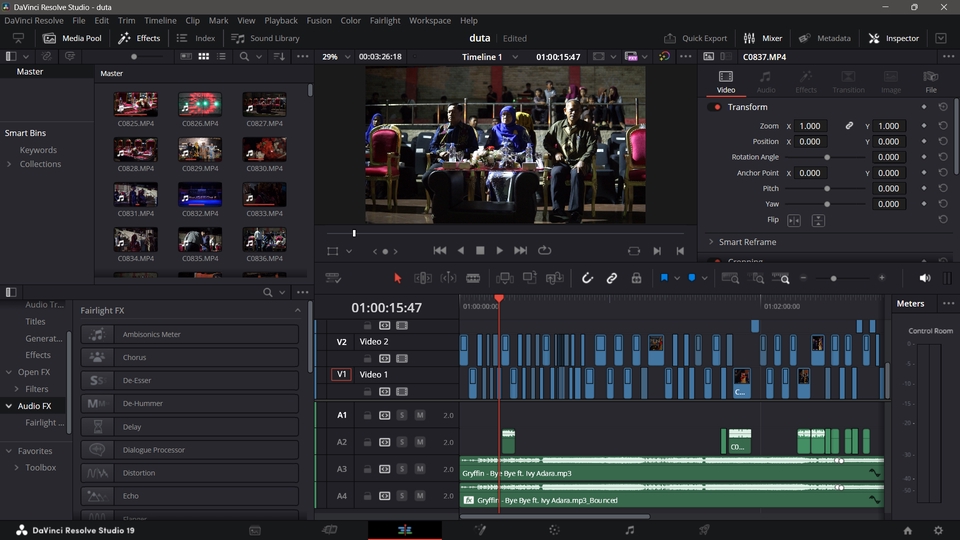
Task: Select the Blade Edit Mode tool
Action: (473, 278)
